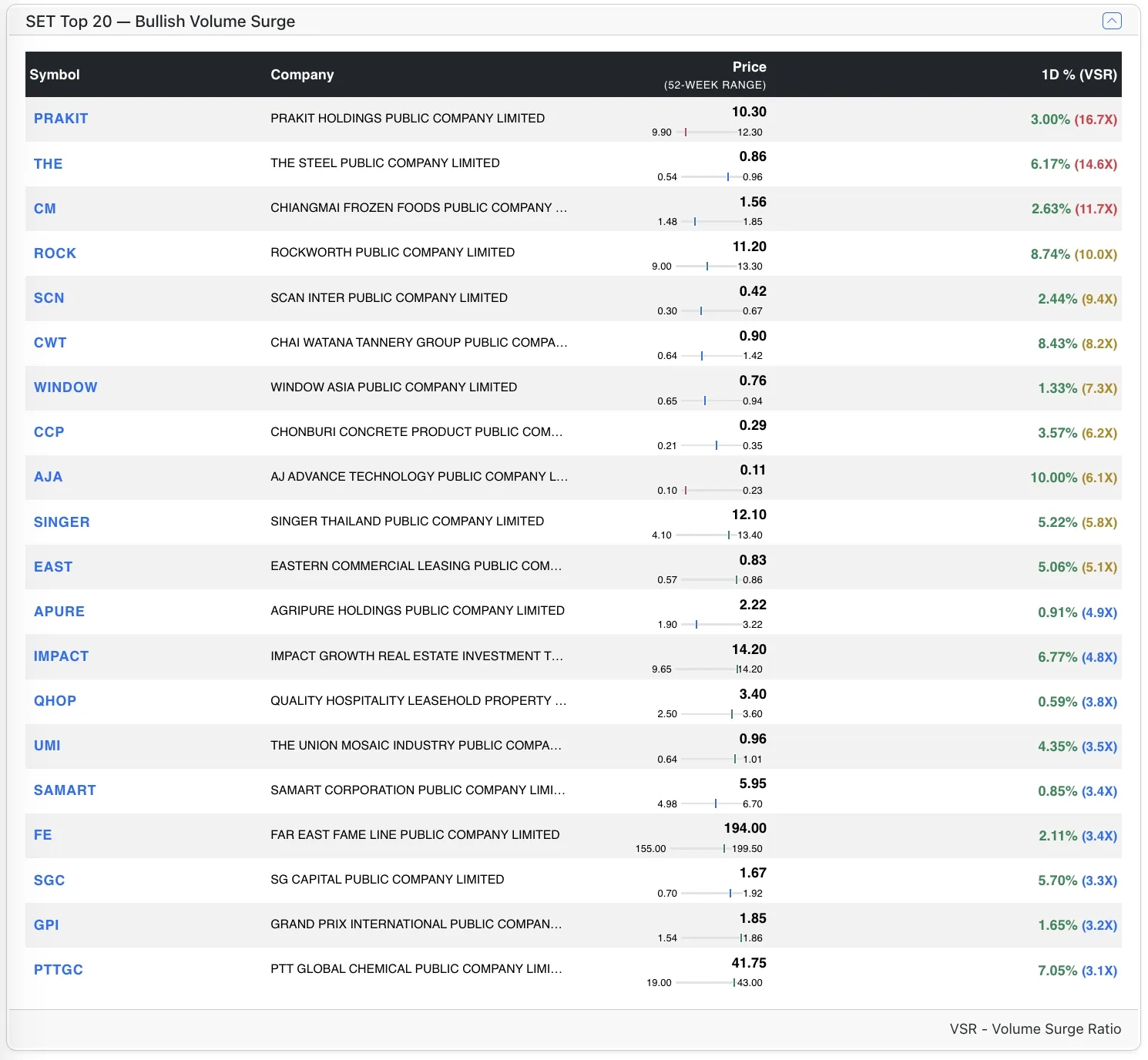Sort by Price column header
This screenshot has height=1060, width=1148.
pyautogui.click(x=749, y=67)
